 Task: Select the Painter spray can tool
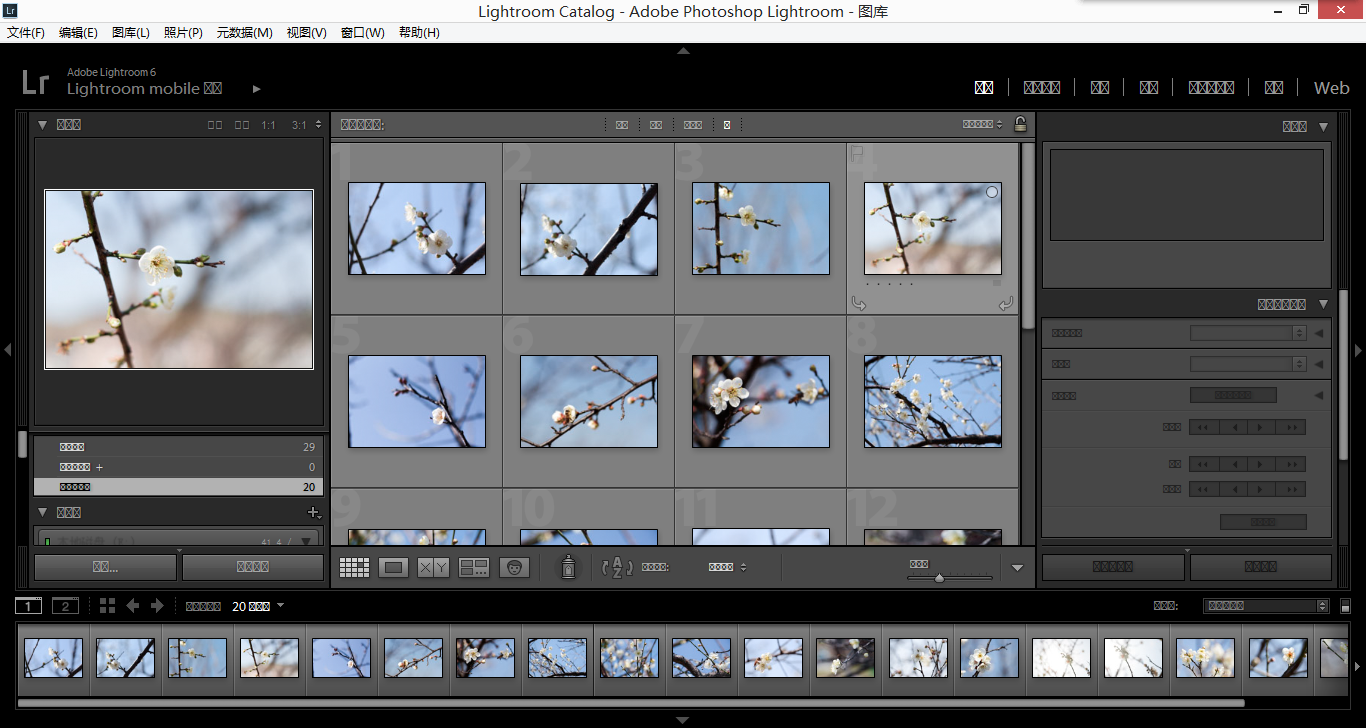click(568, 568)
